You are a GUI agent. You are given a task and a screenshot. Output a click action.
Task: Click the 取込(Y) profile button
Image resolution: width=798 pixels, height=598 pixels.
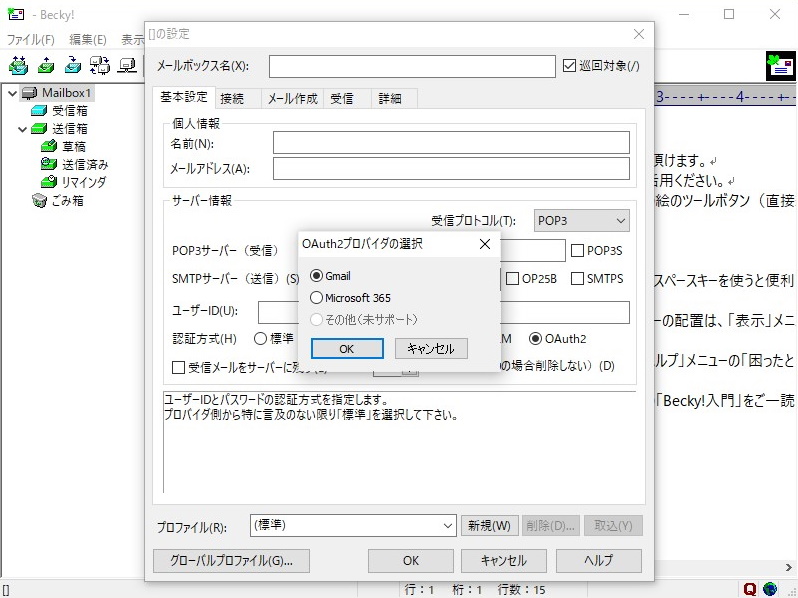613,525
